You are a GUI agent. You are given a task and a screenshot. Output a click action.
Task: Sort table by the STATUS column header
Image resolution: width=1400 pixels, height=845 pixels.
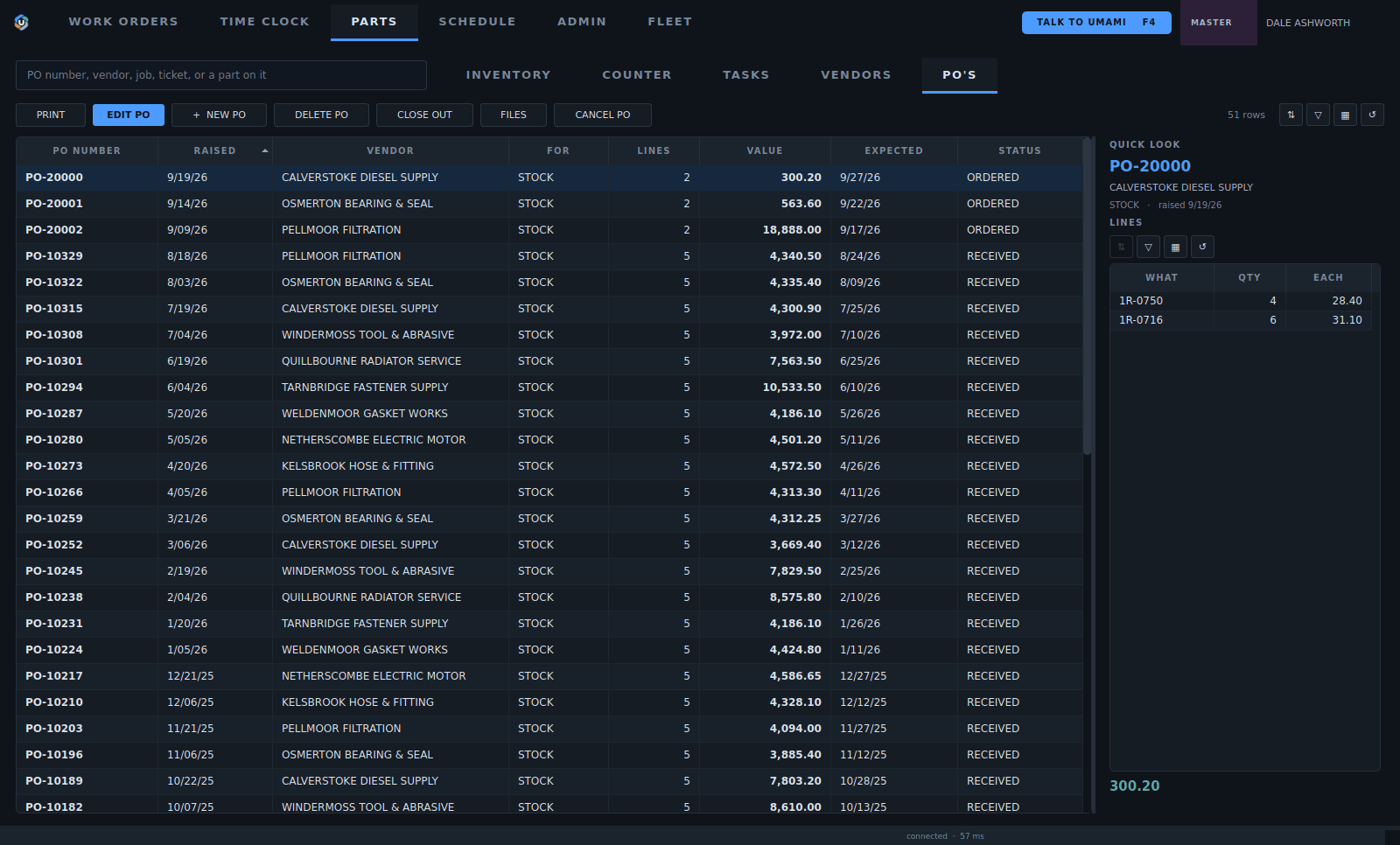point(1019,150)
